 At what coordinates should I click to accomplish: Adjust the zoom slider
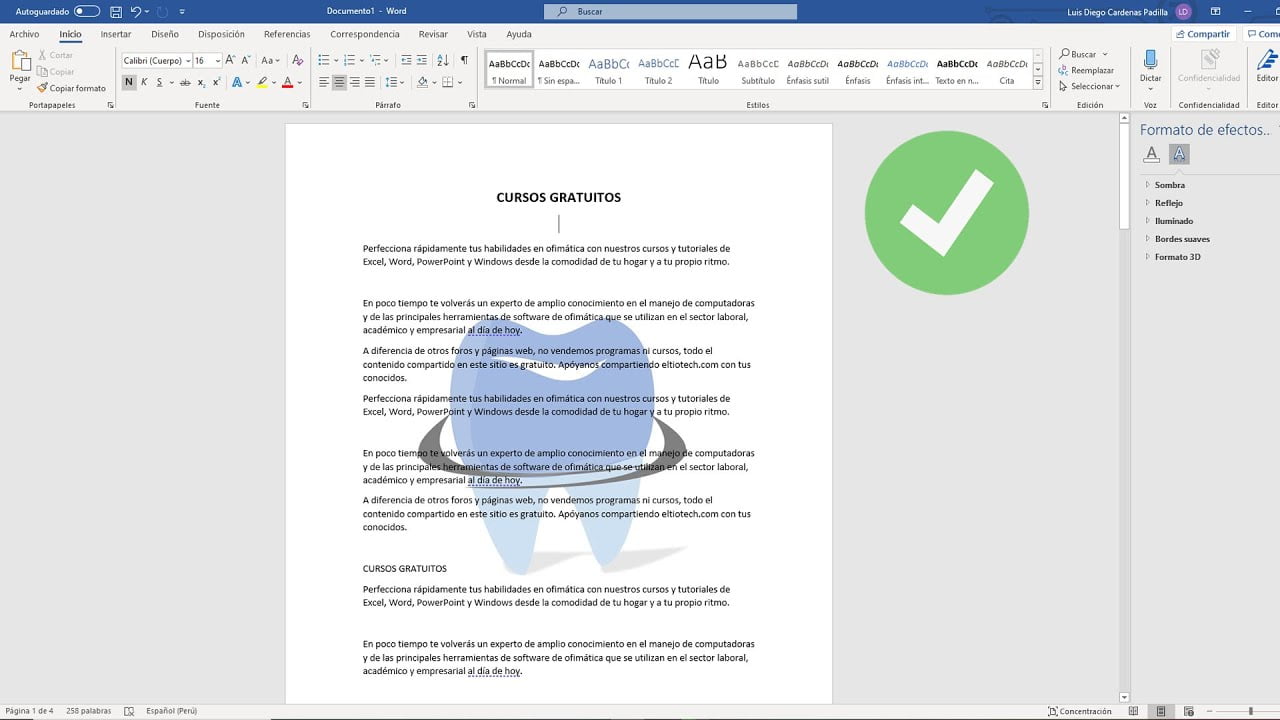pyautogui.click(x=1250, y=711)
